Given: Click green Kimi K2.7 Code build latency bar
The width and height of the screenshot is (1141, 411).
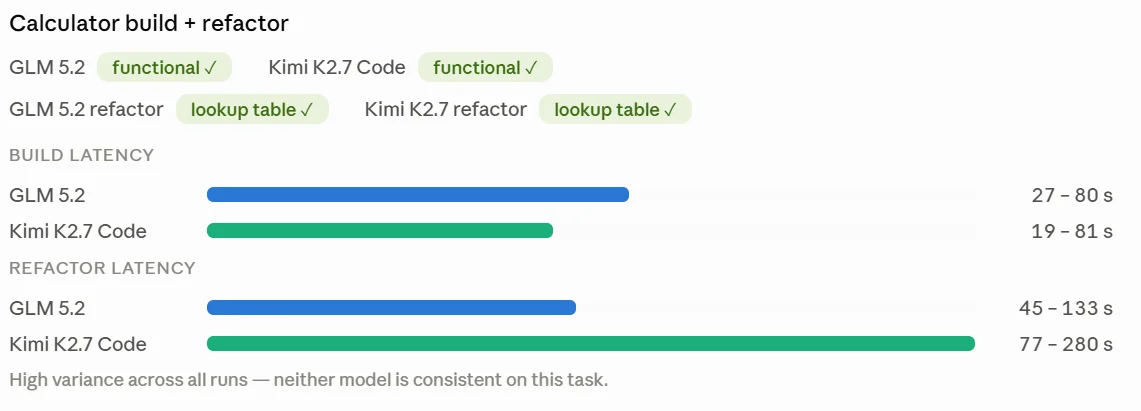Looking at the screenshot, I should coord(380,231).
